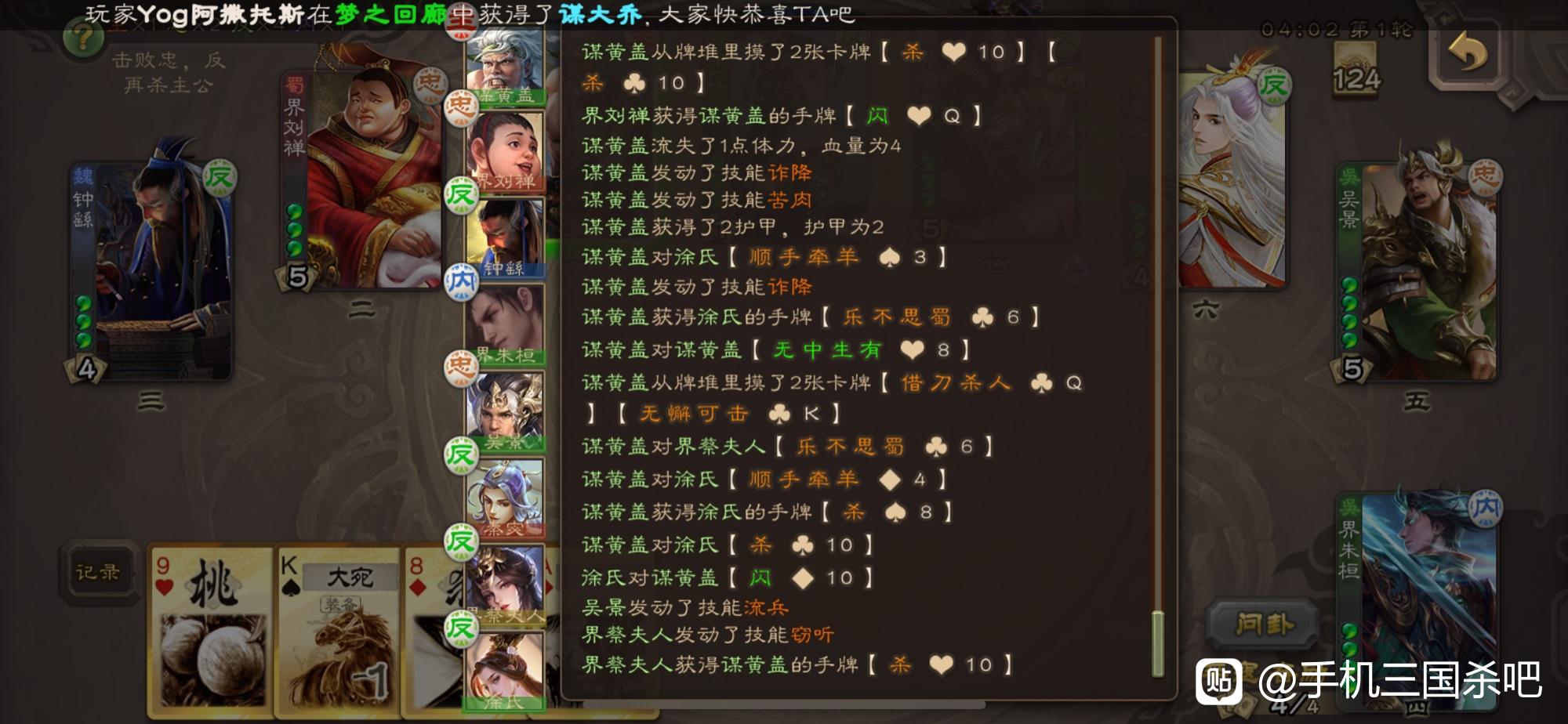Select the 吴景 character card on right
The height and width of the screenshot is (724, 1568).
click(1417, 271)
